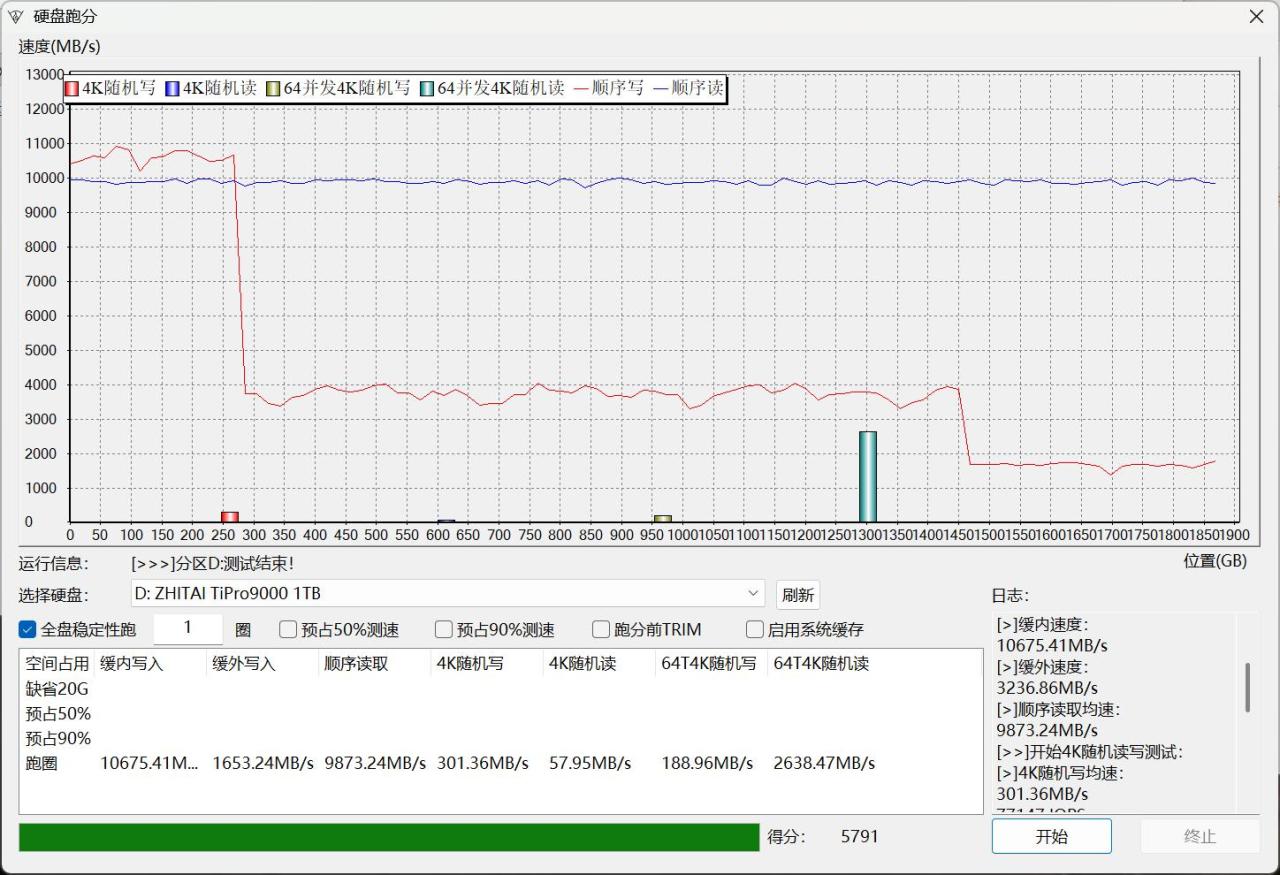Click the red 4K随机写 legend icon
The height and width of the screenshot is (875, 1280).
tap(71, 88)
